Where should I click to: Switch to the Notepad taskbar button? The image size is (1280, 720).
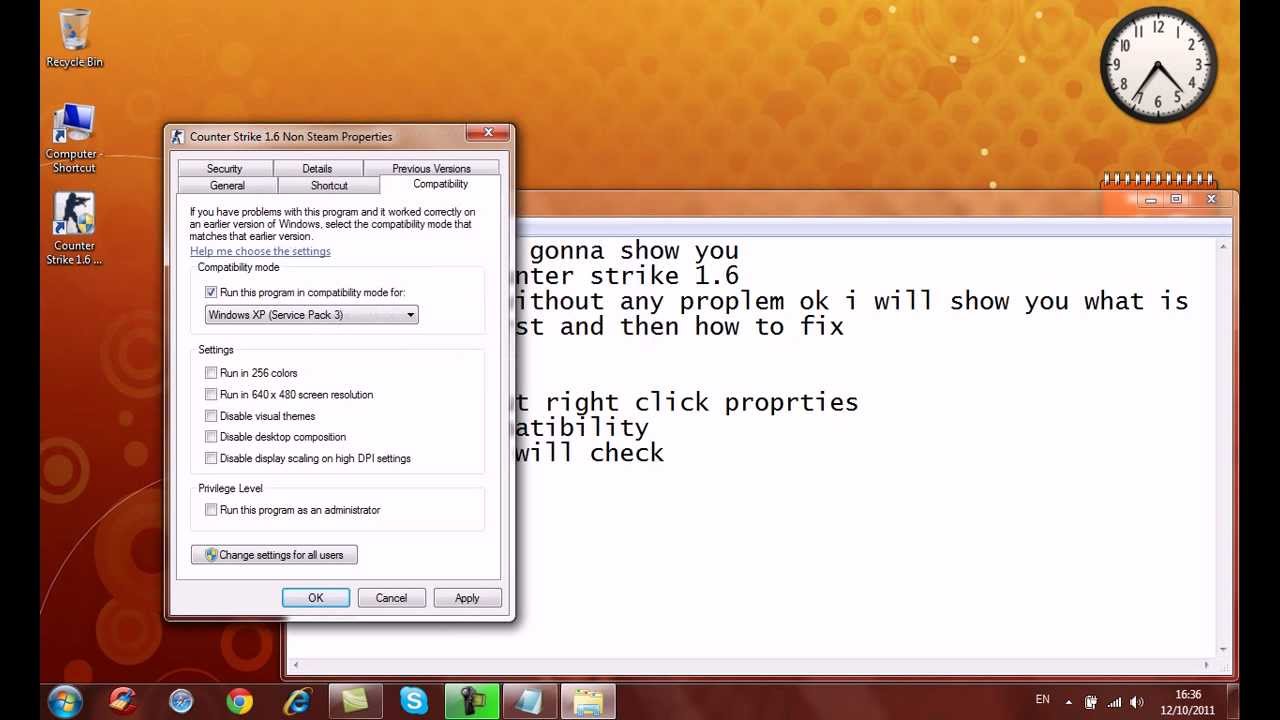(529, 701)
